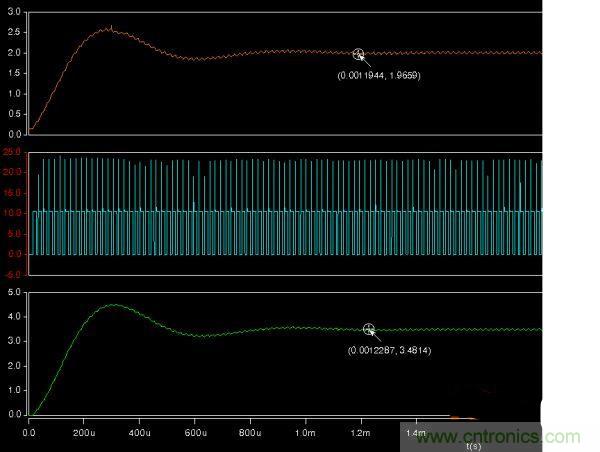Click the 5.0 label on the bottom plot axis

(13, 293)
